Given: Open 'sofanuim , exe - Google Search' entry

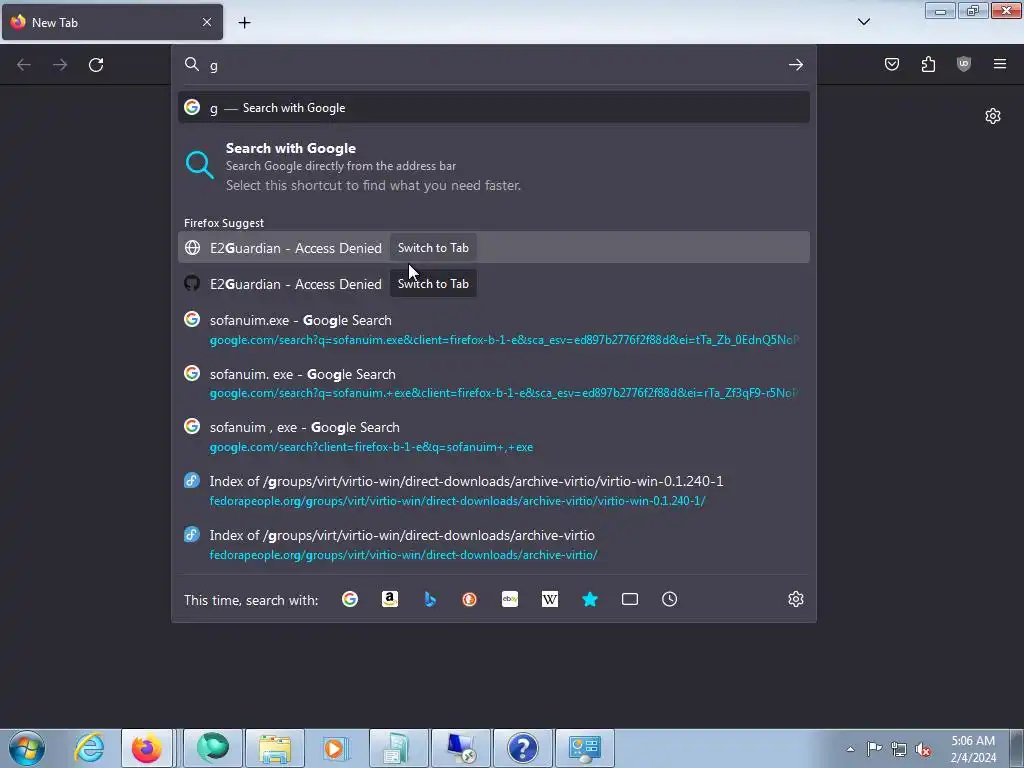Looking at the screenshot, I should pos(494,436).
